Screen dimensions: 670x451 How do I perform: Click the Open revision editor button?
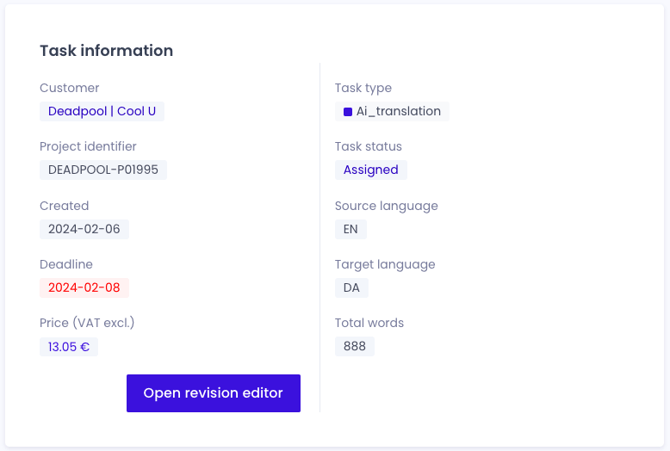pos(213,393)
